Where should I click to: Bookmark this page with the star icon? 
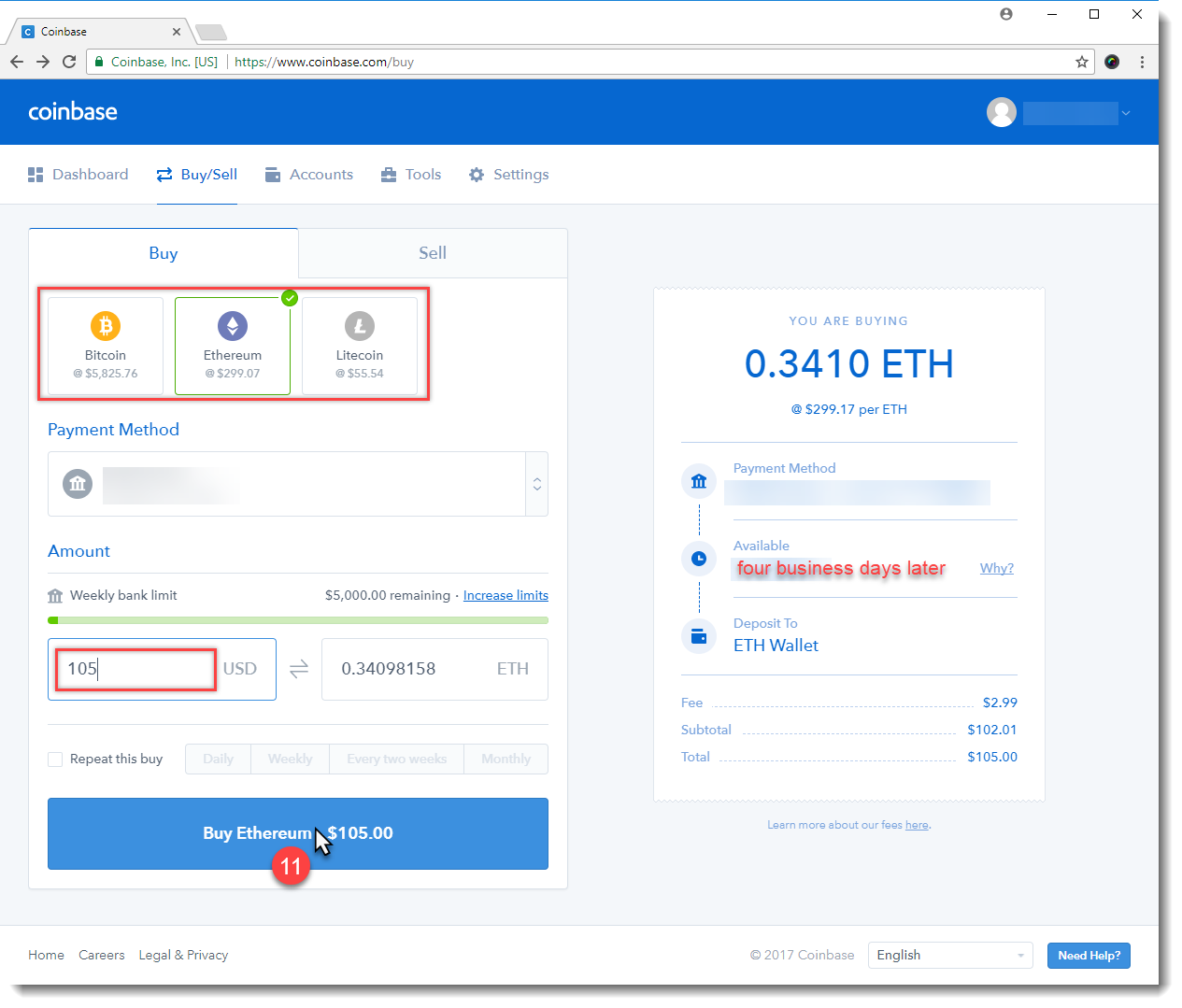1082,62
